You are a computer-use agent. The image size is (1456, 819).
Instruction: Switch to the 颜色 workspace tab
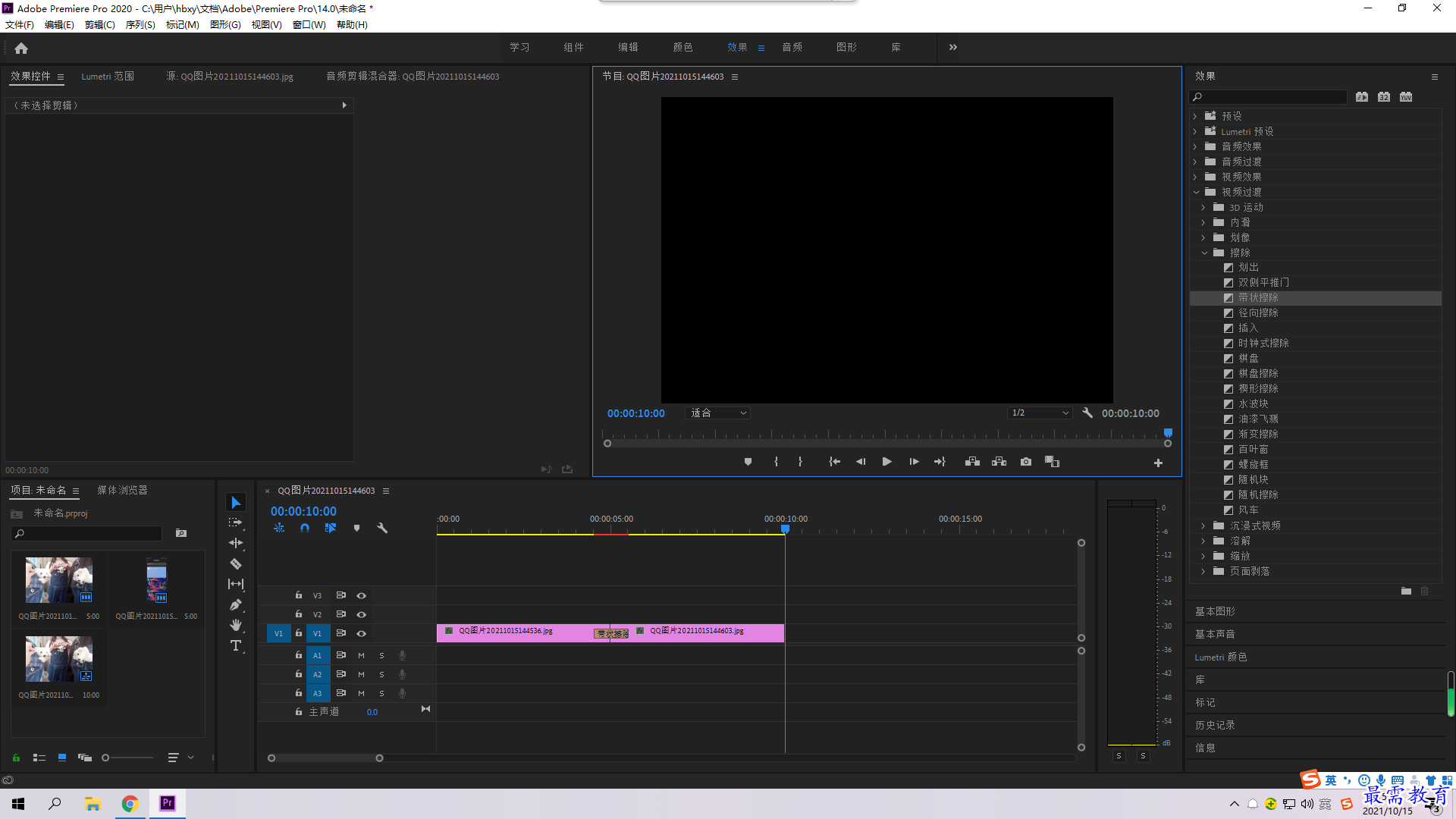click(x=682, y=47)
